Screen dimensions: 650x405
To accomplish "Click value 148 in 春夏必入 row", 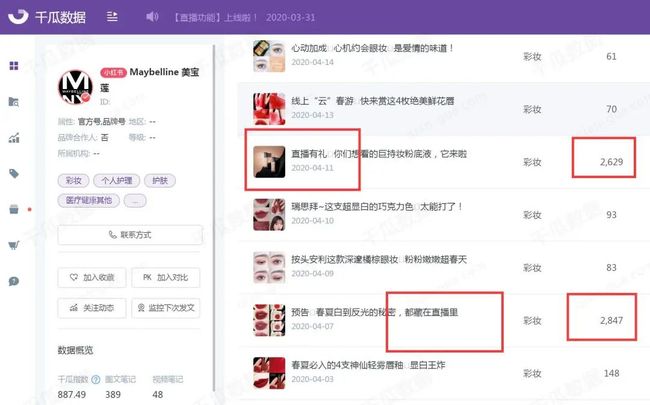I will [x=611, y=373].
